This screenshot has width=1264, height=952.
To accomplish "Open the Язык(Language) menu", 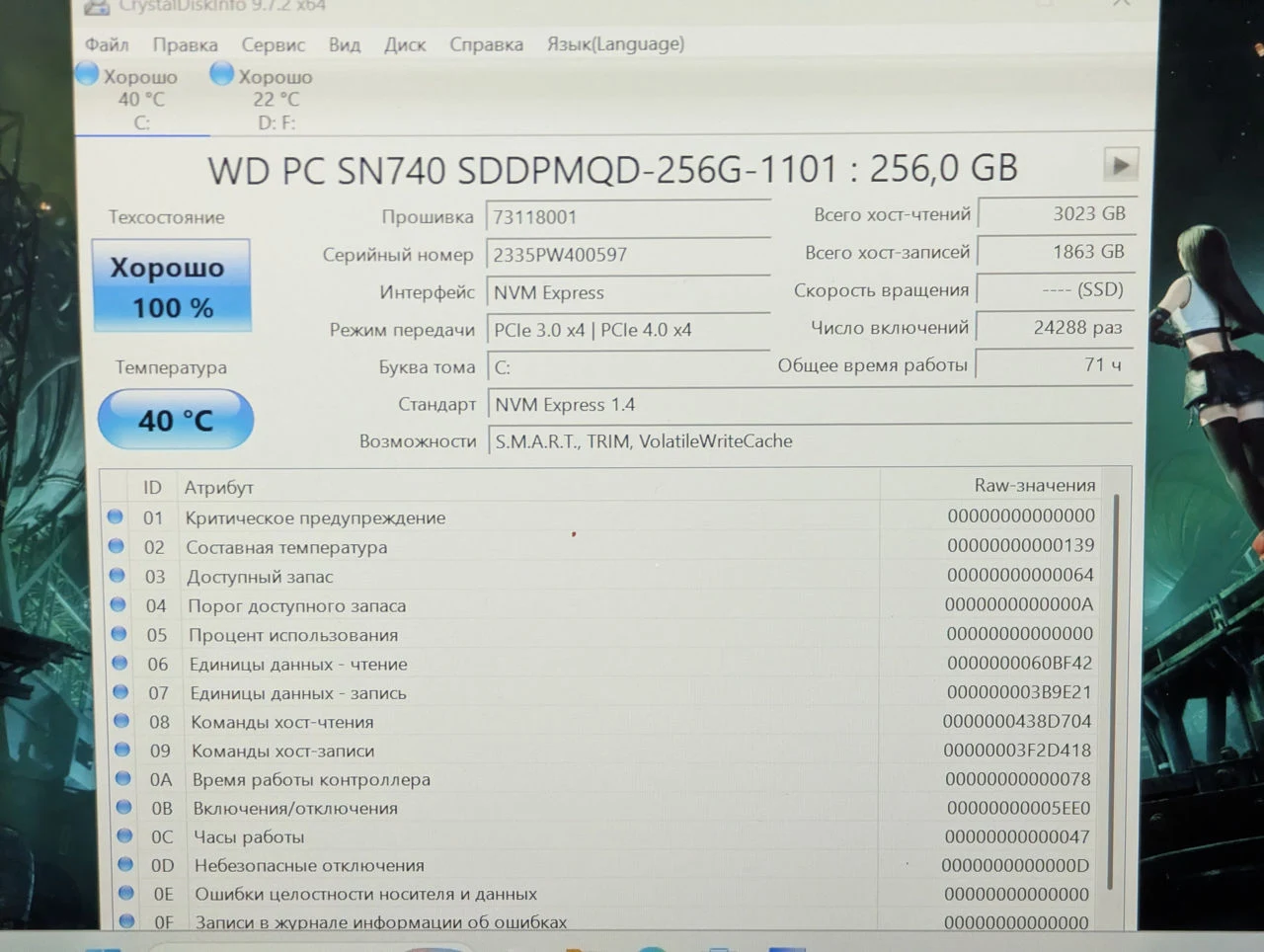I will (615, 44).
